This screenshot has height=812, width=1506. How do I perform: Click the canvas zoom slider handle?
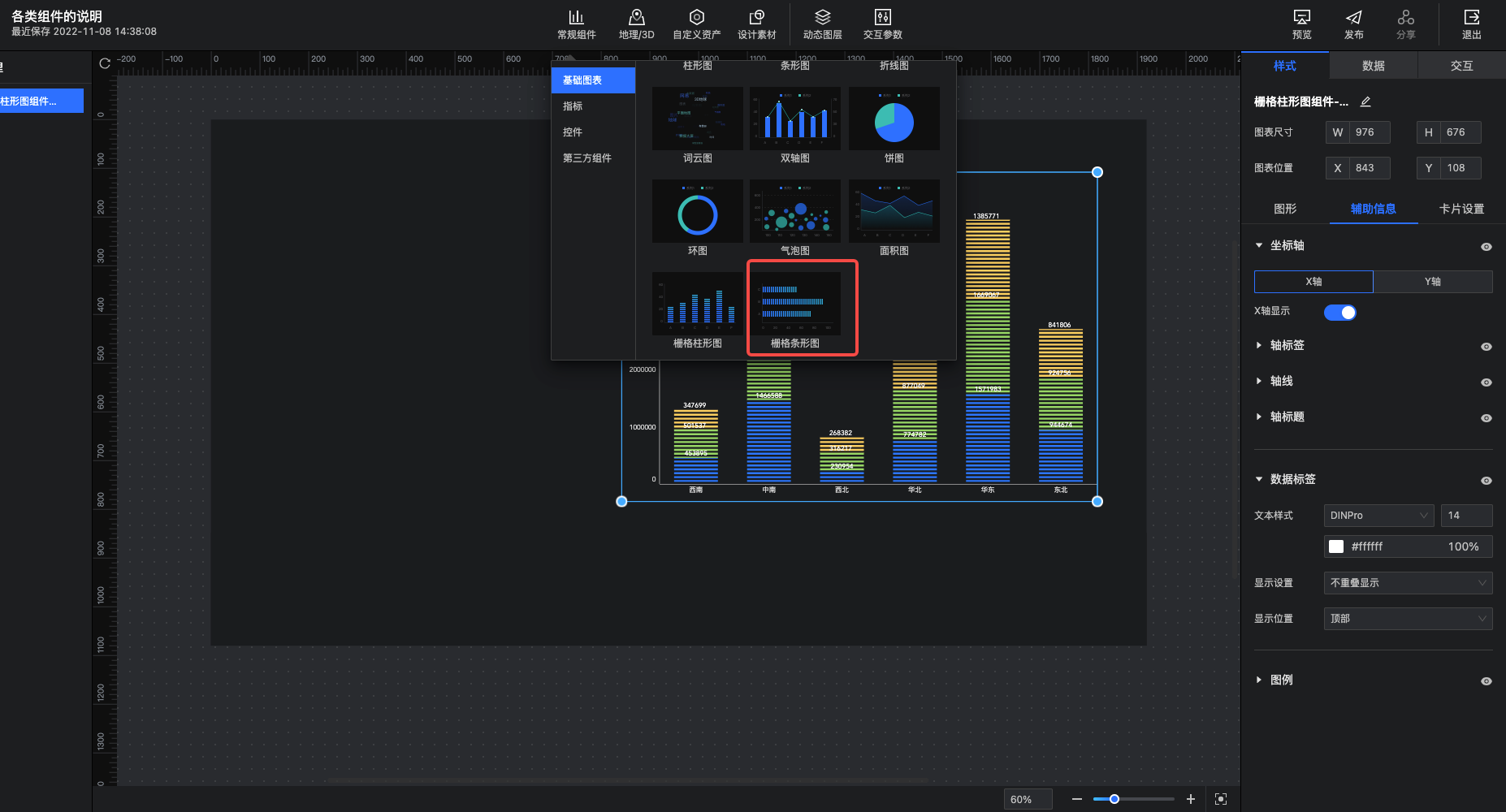[1114, 799]
